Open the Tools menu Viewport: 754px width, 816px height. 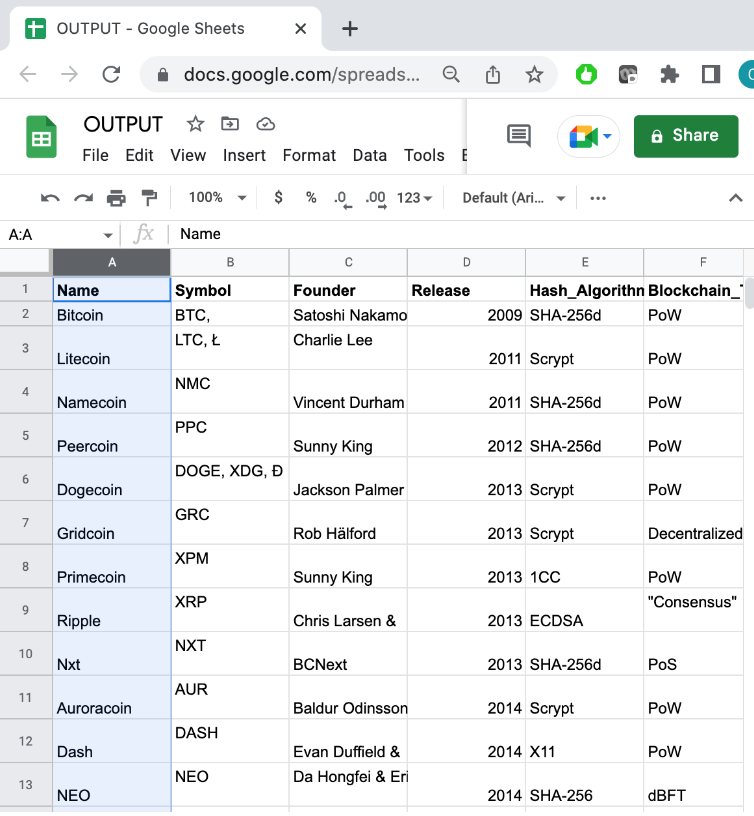point(424,156)
